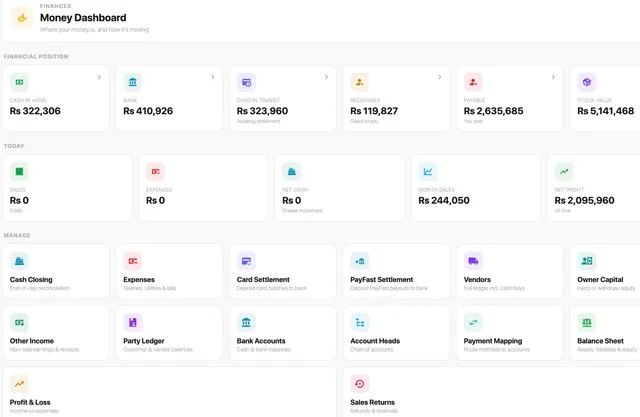Open Balance Sheet

pyautogui.click(x=605, y=333)
